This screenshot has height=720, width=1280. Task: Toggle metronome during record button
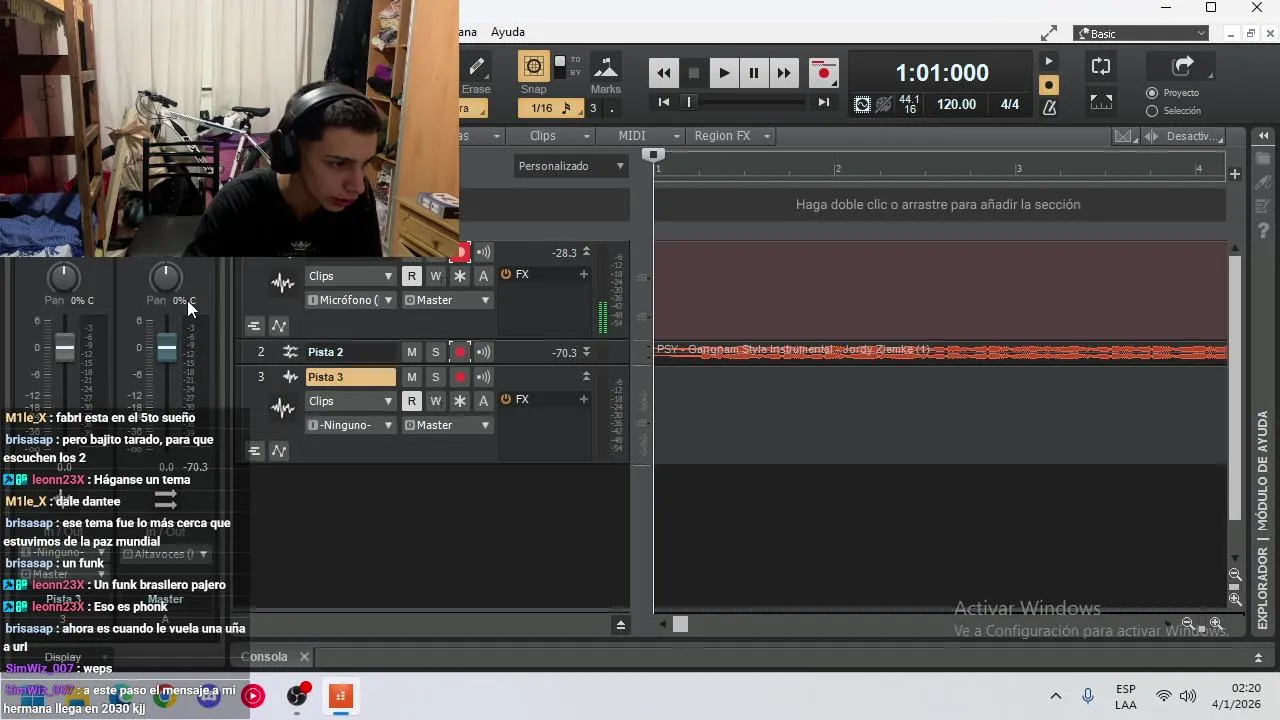1048,85
